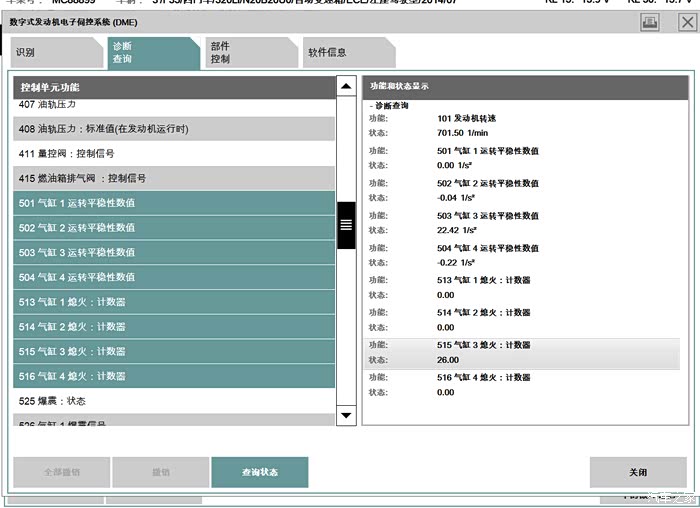Toggle 515 气缸 3 熄火:计数器 in list
Viewport: 700px width, 508px height.
pos(174,352)
